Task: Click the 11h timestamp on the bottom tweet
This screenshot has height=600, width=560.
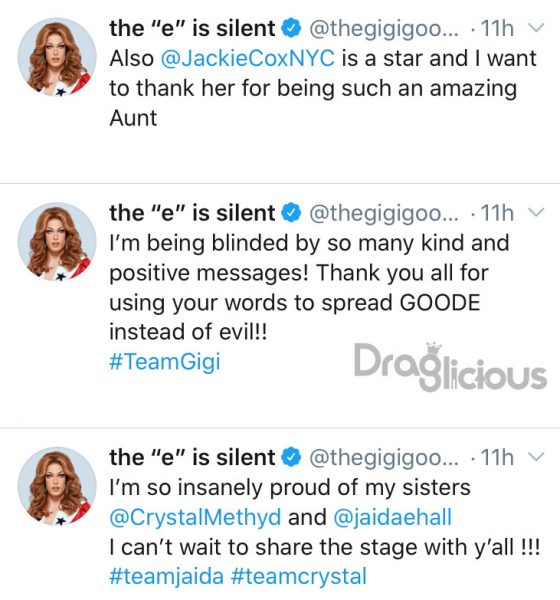Action: point(497,457)
